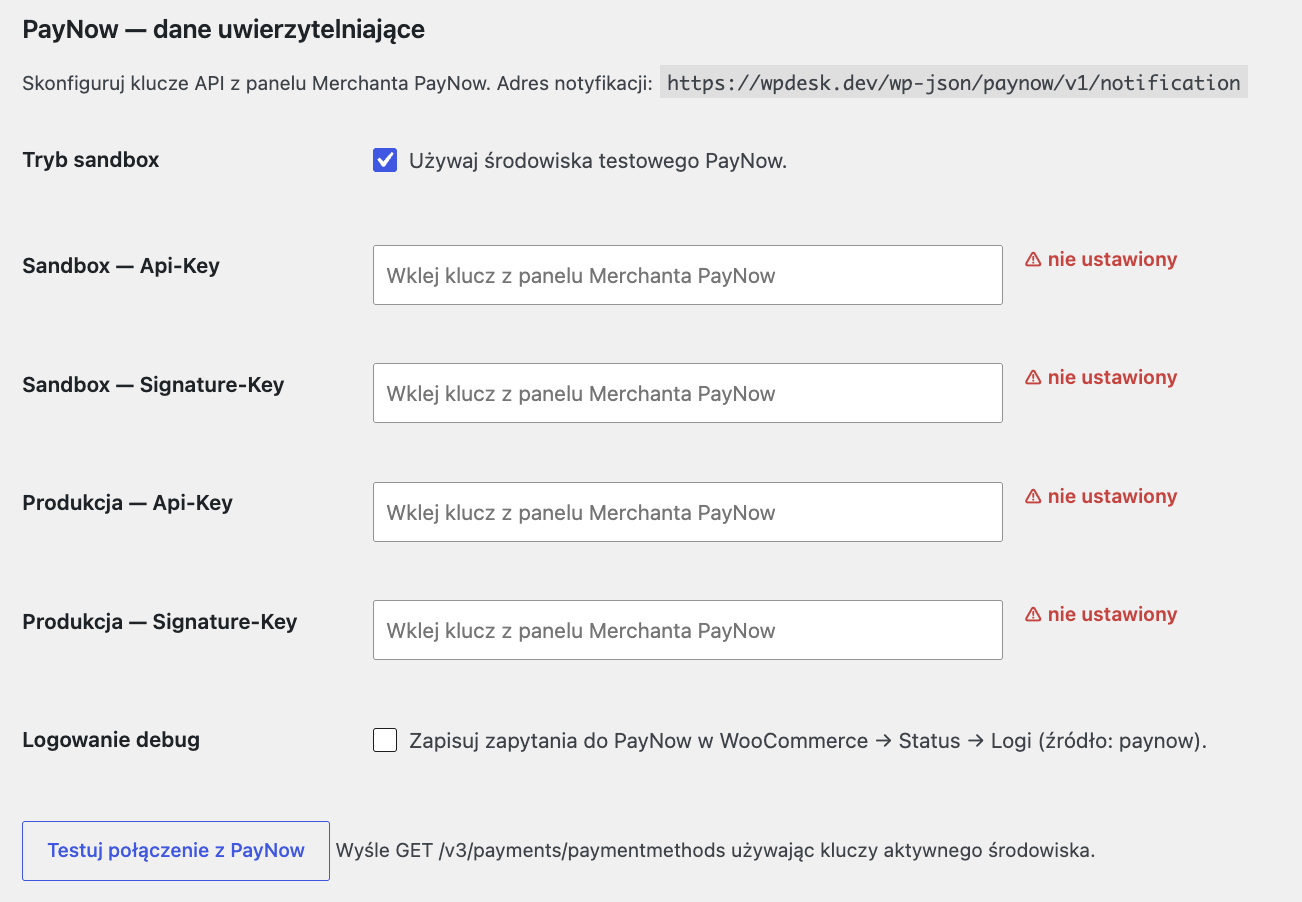Click the "Skonfiguruj klucze API" description text
This screenshot has width=1302, height=902.
pos(338,83)
